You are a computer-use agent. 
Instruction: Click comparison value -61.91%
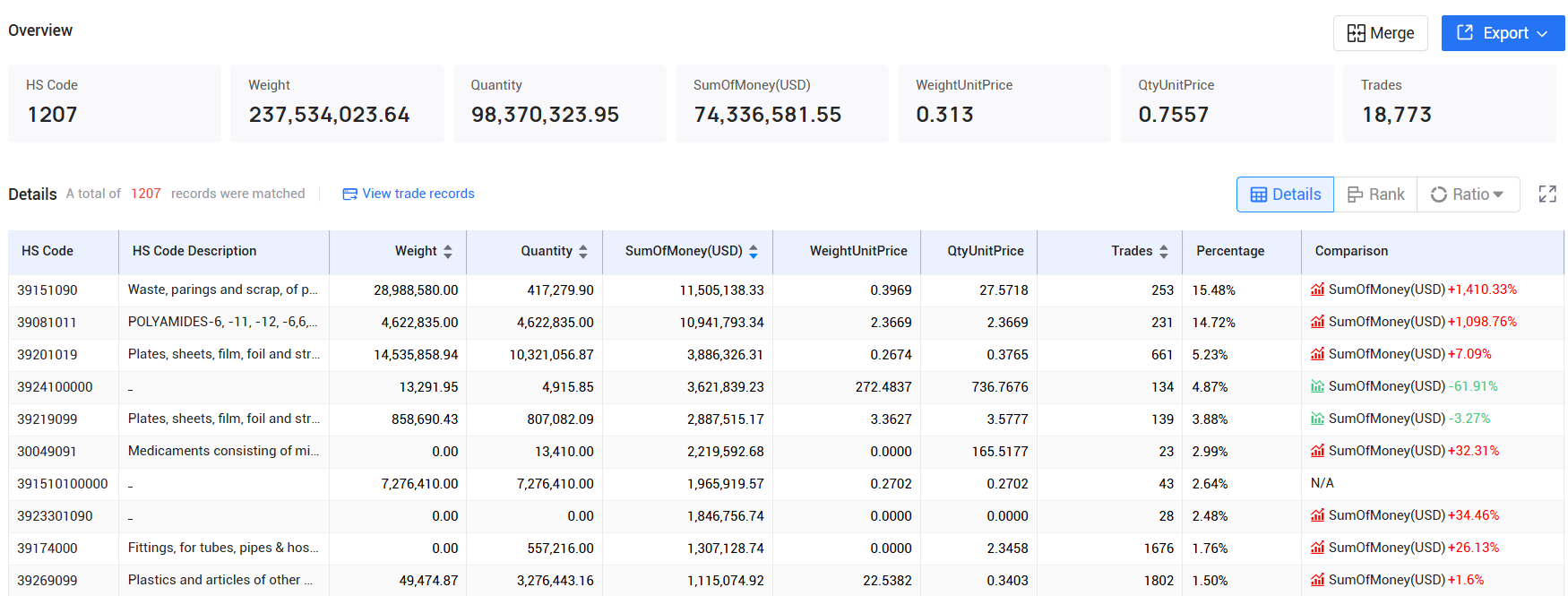1473,386
